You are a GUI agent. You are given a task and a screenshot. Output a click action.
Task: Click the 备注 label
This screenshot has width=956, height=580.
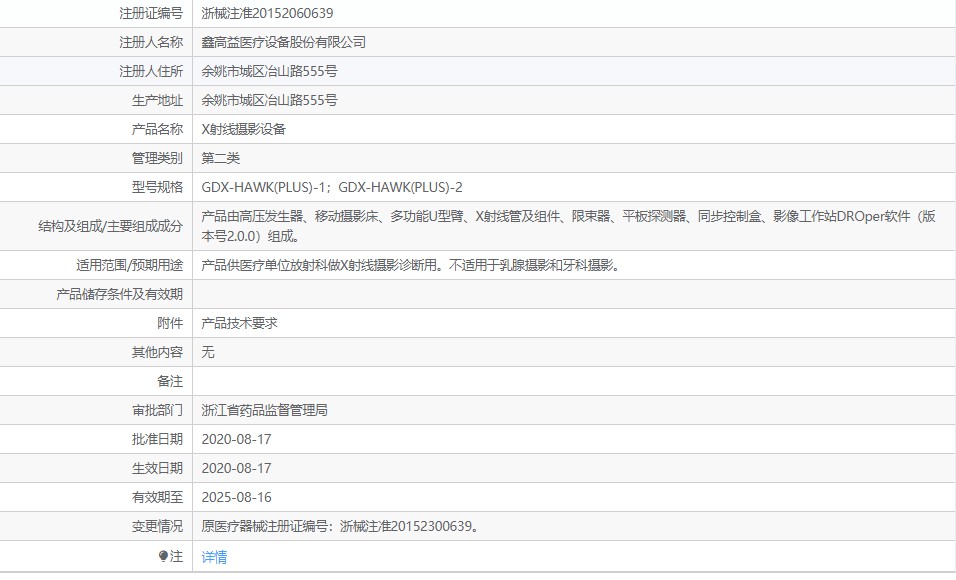click(170, 381)
